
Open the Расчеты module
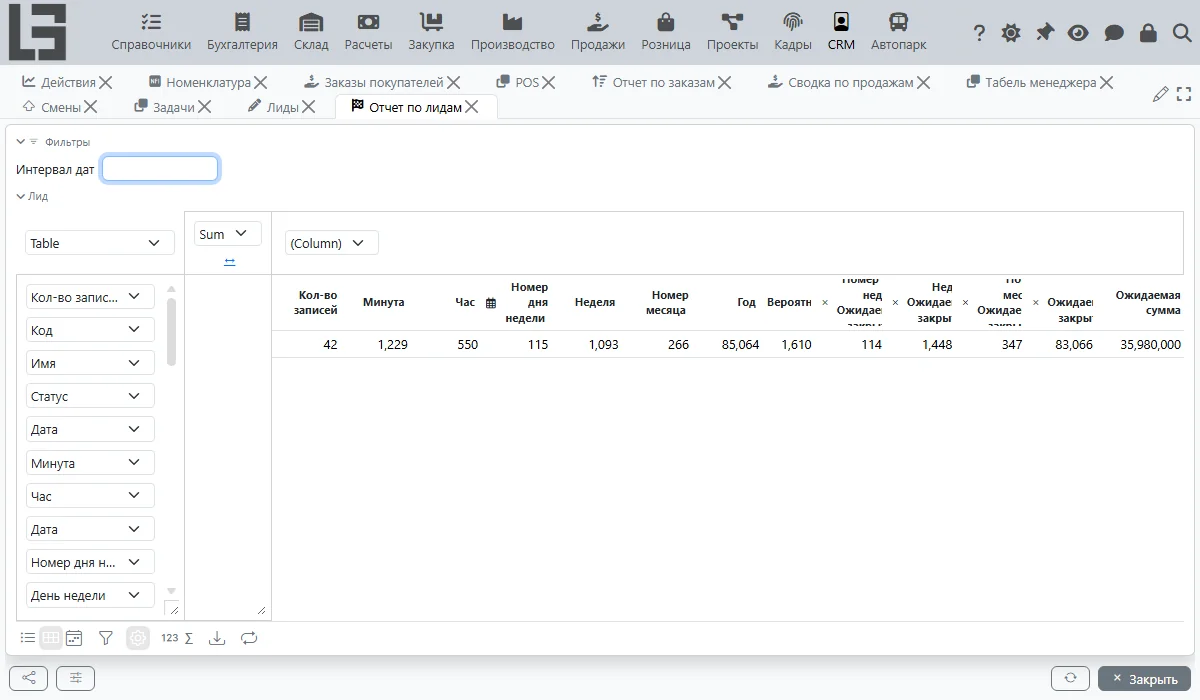[x=368, y=32]
